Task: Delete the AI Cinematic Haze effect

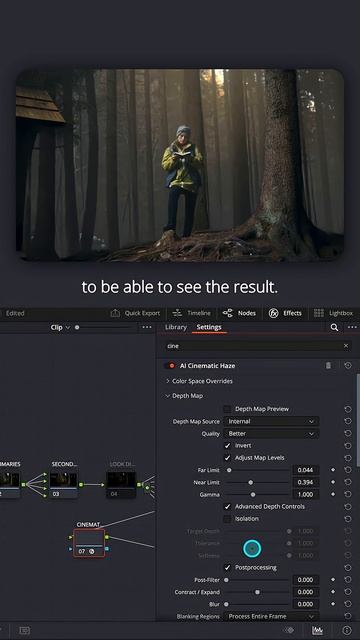Action: pos(328,366)
